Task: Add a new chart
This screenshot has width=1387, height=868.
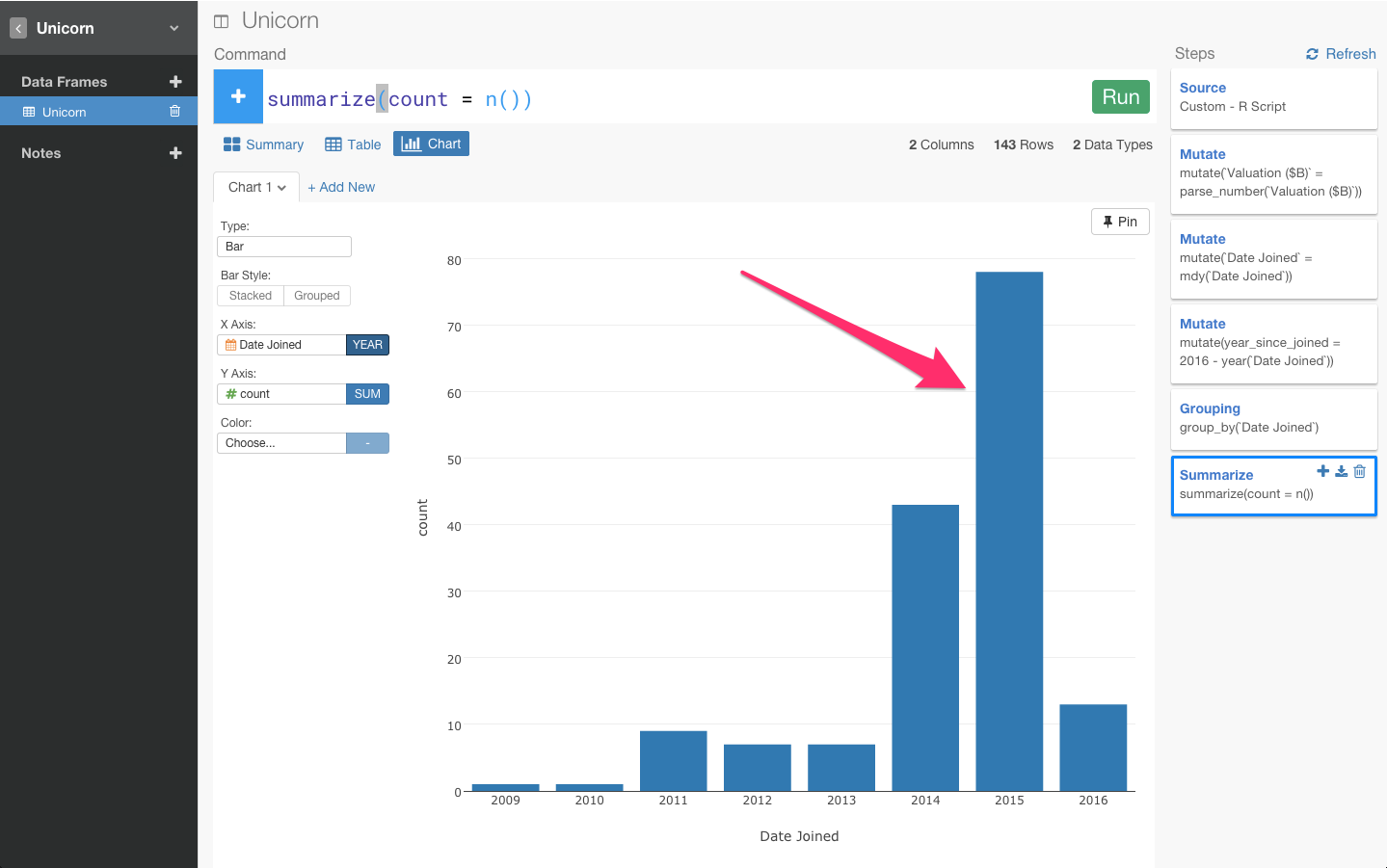Action: [341, 187]
